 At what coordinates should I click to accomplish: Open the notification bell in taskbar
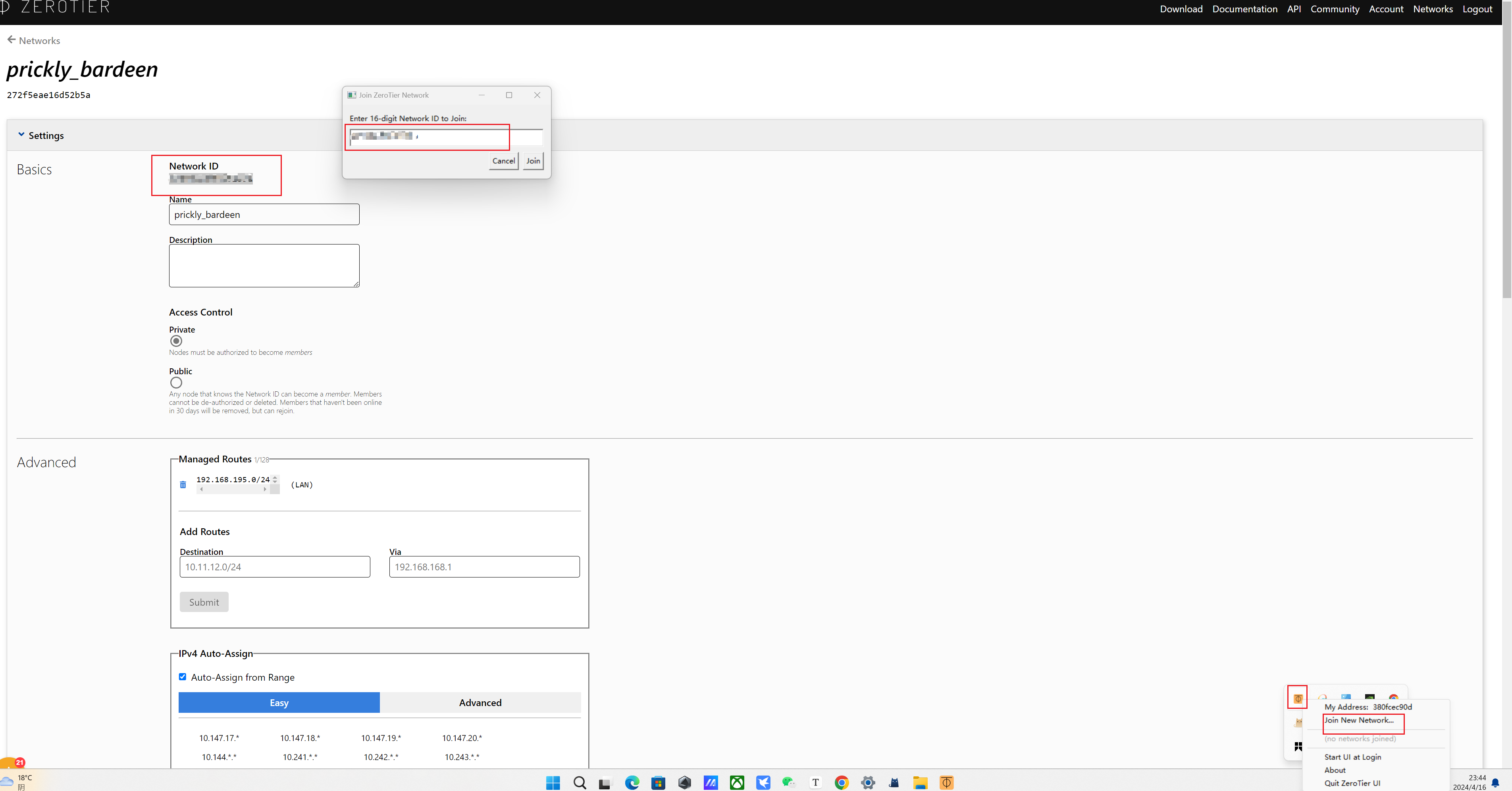pos(1495,783)
